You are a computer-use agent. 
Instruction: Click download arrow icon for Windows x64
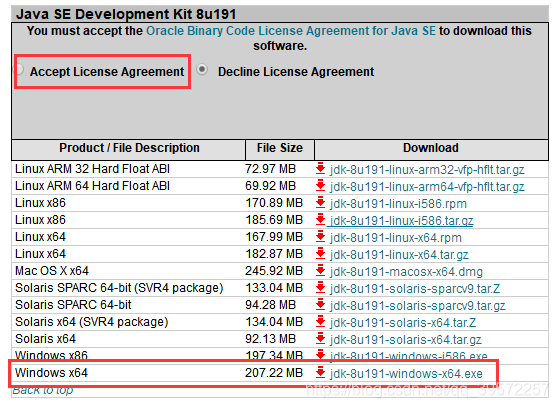(320, 372)
